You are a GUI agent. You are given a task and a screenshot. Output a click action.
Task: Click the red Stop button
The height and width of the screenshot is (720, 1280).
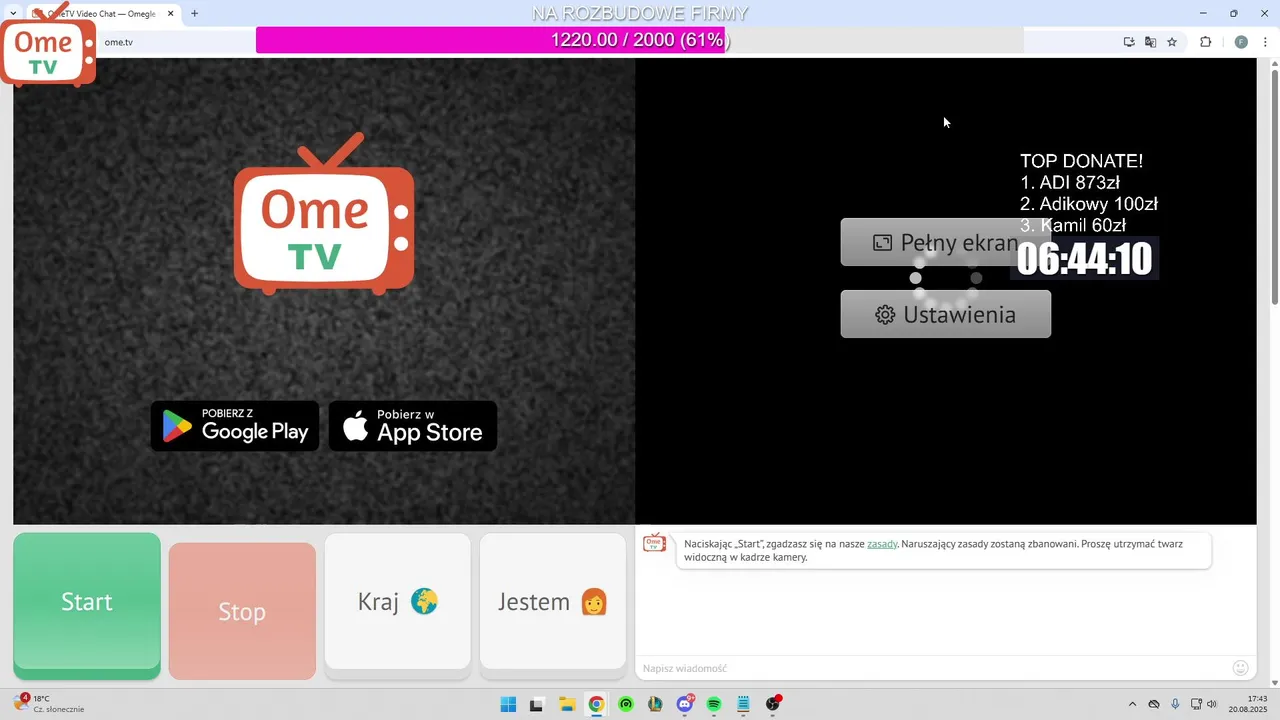[x=242, y=611]
